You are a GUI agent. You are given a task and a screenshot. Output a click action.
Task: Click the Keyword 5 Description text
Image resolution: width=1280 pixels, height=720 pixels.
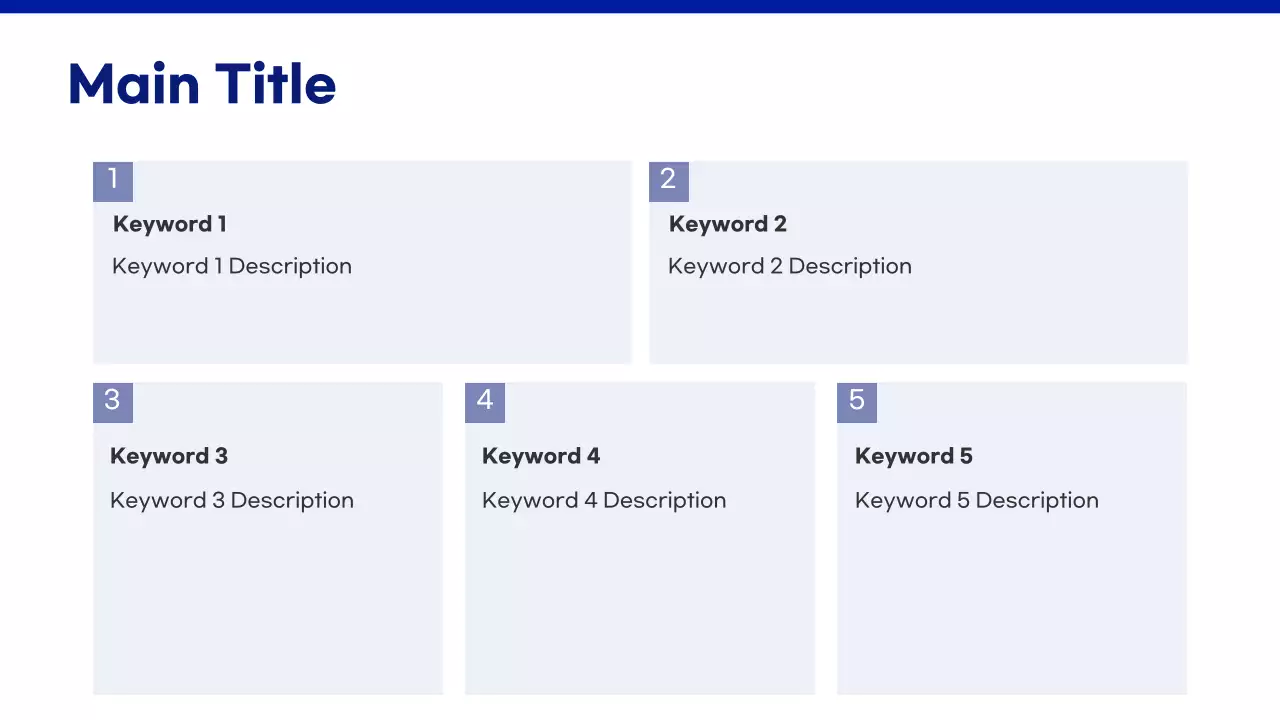(977, 500)
